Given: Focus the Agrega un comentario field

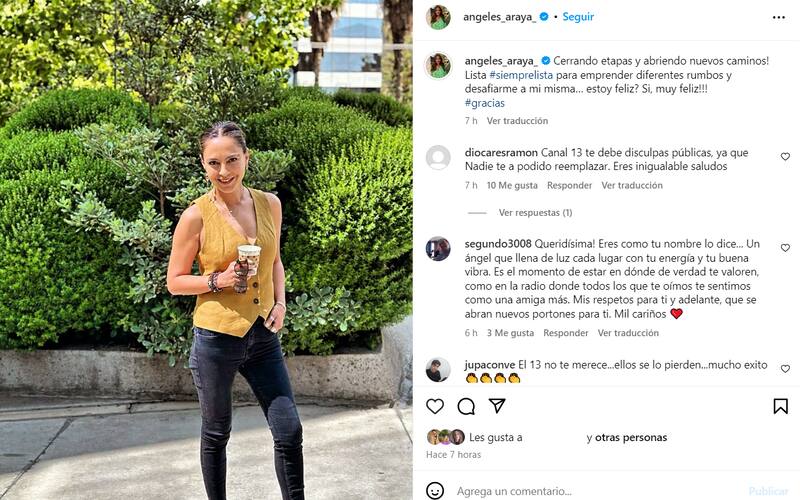Looking at the screenshot, I should click(597, 491).
